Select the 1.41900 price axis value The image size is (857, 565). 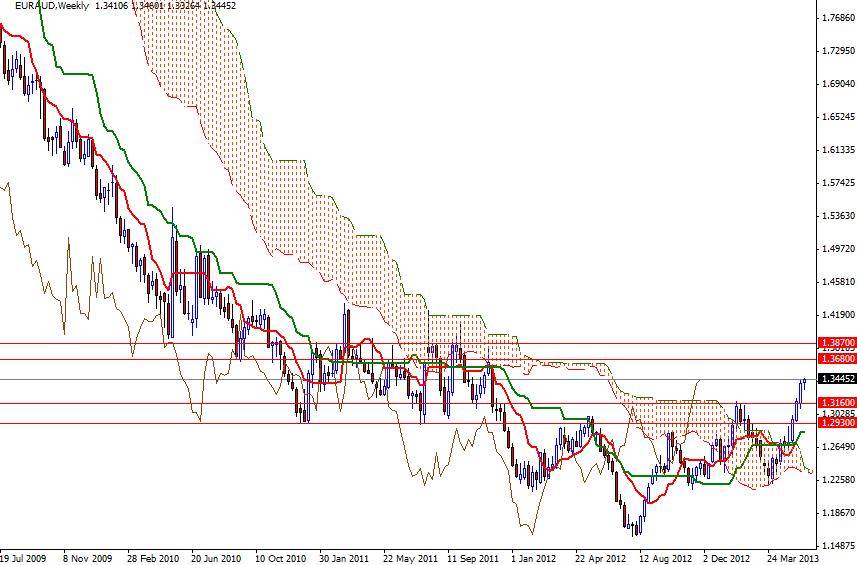pos(838,315)
